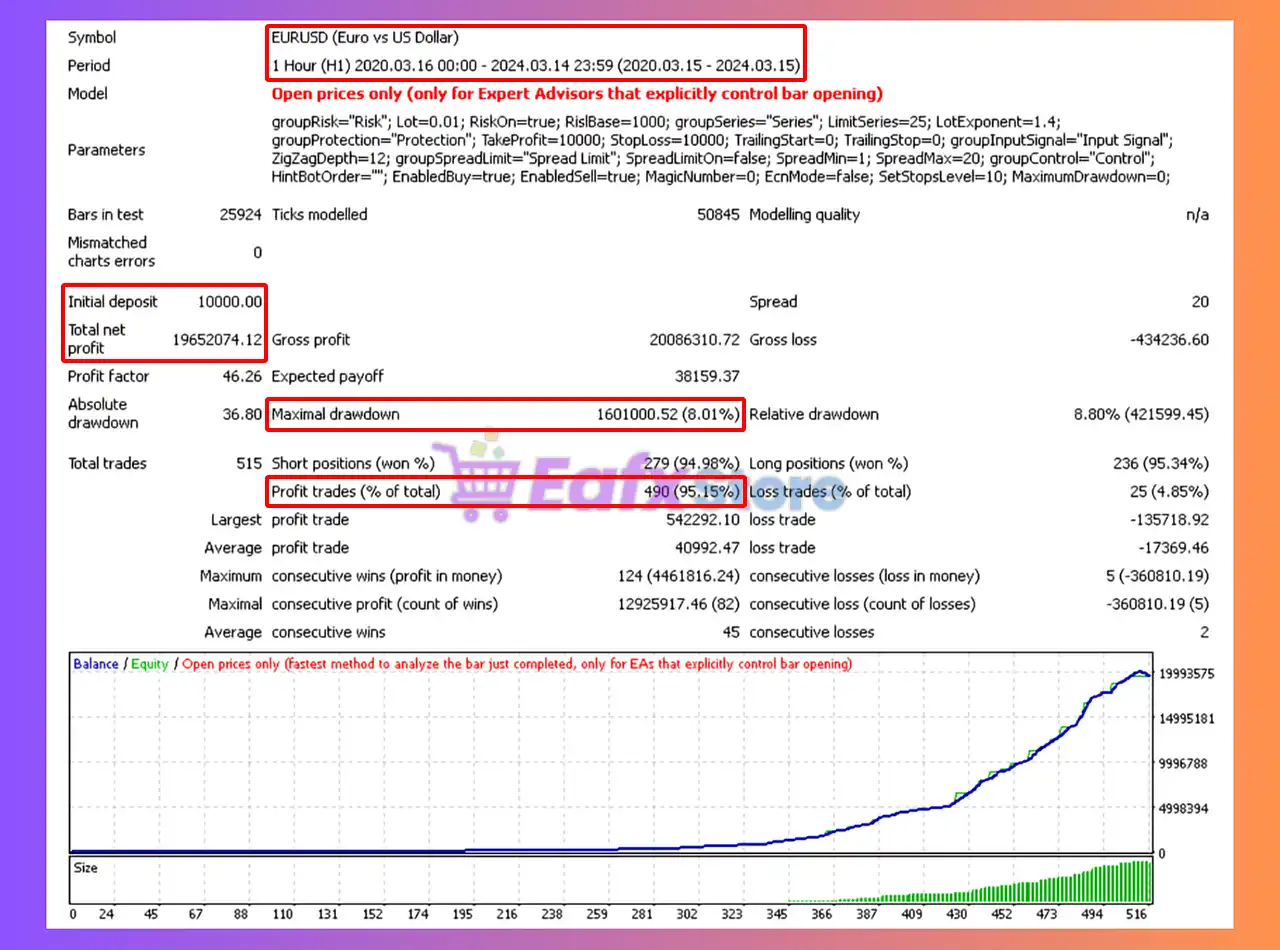
Task: Click the blue Balance legend label
Action: [x=96, y=664]
